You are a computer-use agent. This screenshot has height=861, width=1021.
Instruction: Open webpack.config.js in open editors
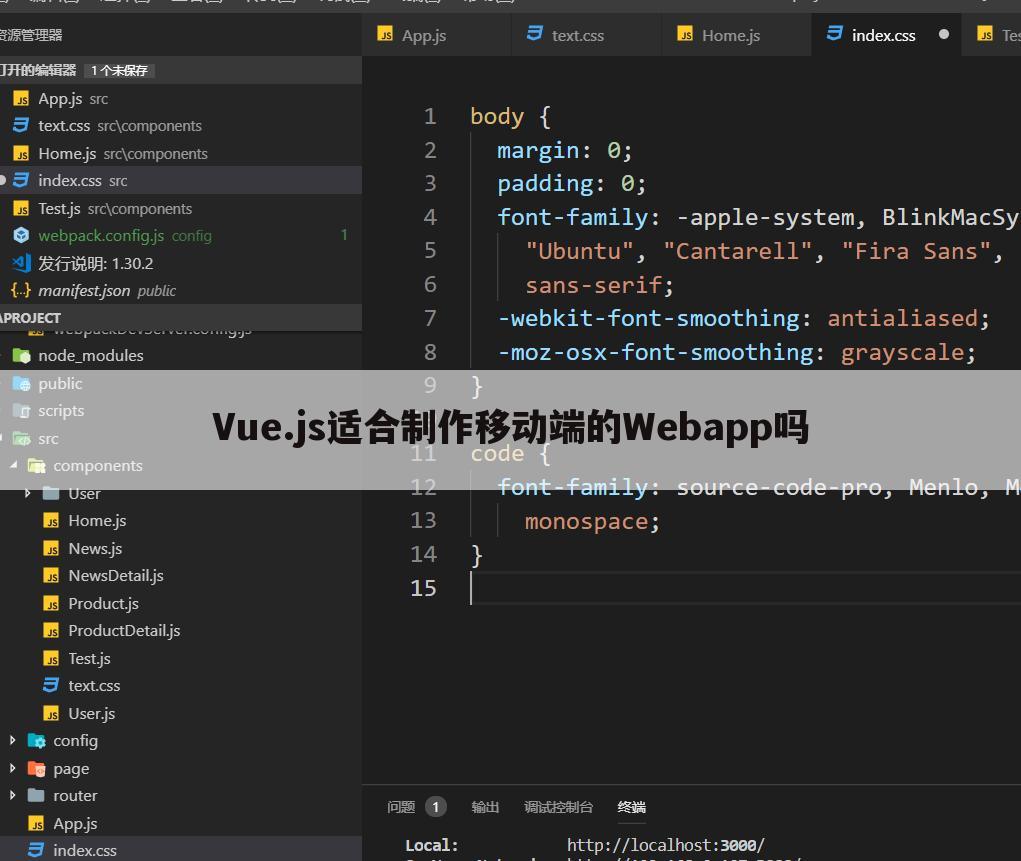[181, 236]
